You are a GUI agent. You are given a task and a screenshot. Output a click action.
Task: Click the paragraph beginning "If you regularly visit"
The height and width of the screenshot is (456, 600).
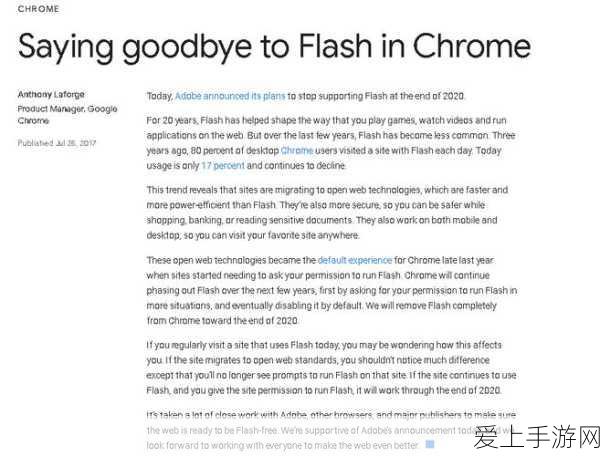coord(331,367)
